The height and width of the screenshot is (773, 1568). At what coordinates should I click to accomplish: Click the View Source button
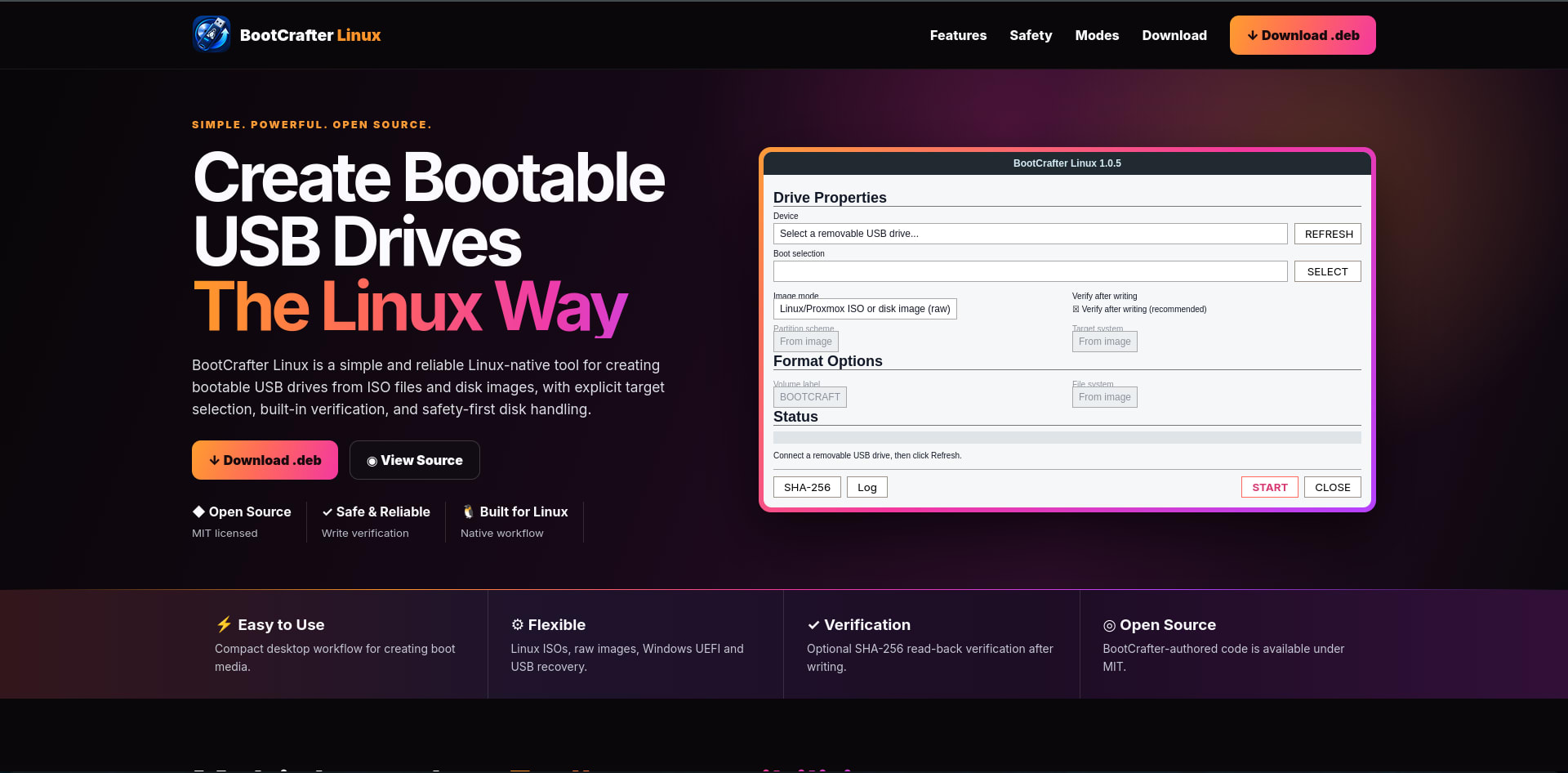coord(415,460)
